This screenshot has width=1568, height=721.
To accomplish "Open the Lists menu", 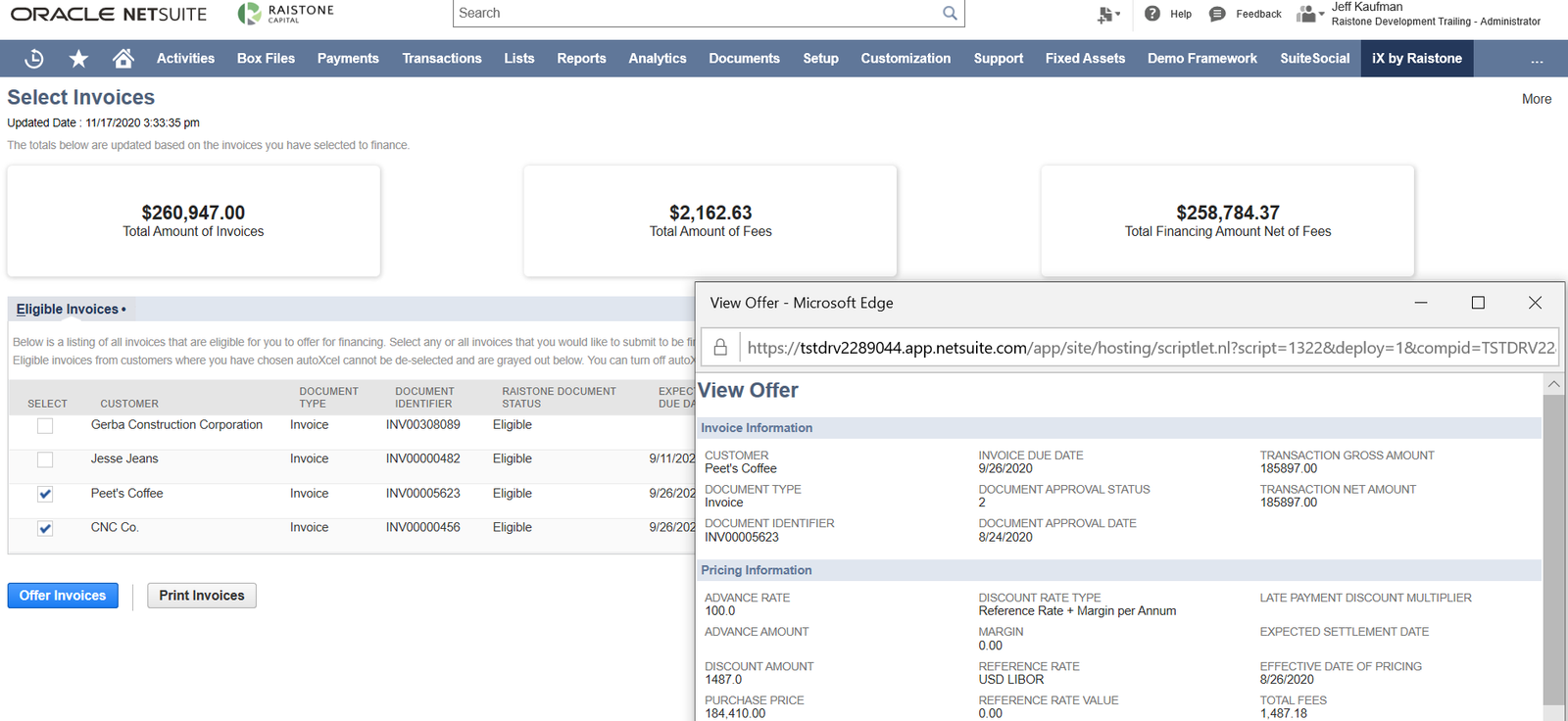I will [x=519, y=59].
